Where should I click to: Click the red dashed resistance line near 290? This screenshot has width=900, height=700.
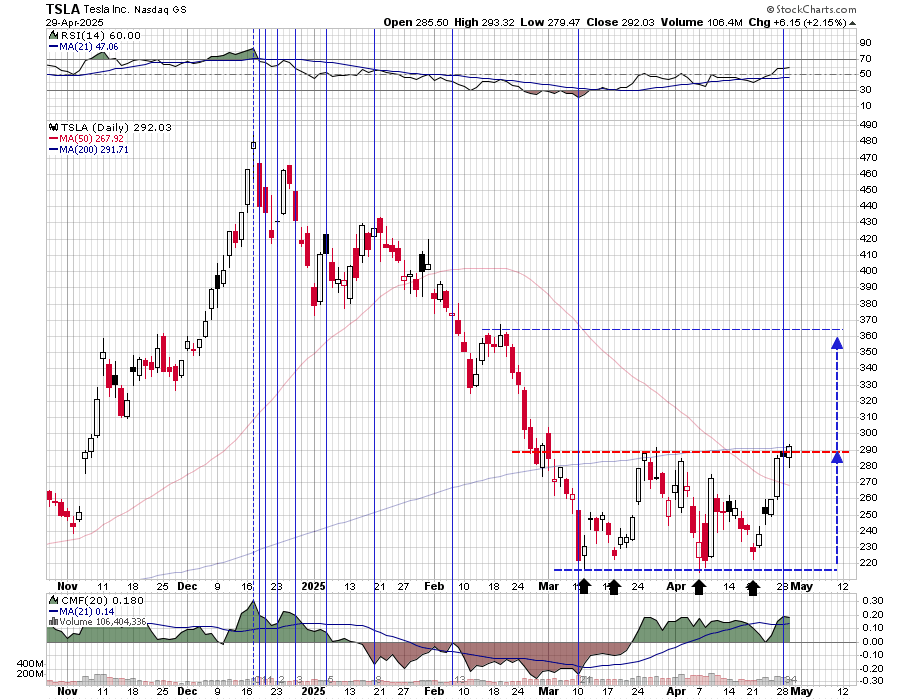[650, 452]
